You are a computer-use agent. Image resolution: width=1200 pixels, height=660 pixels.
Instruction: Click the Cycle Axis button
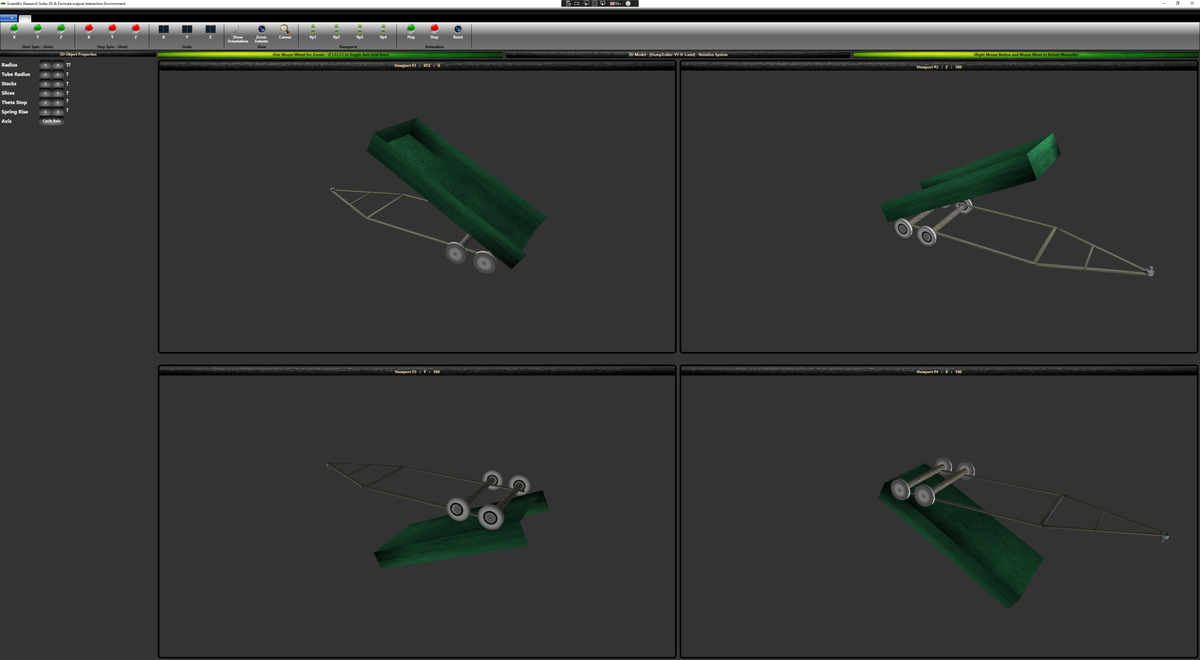coord(52,120)
